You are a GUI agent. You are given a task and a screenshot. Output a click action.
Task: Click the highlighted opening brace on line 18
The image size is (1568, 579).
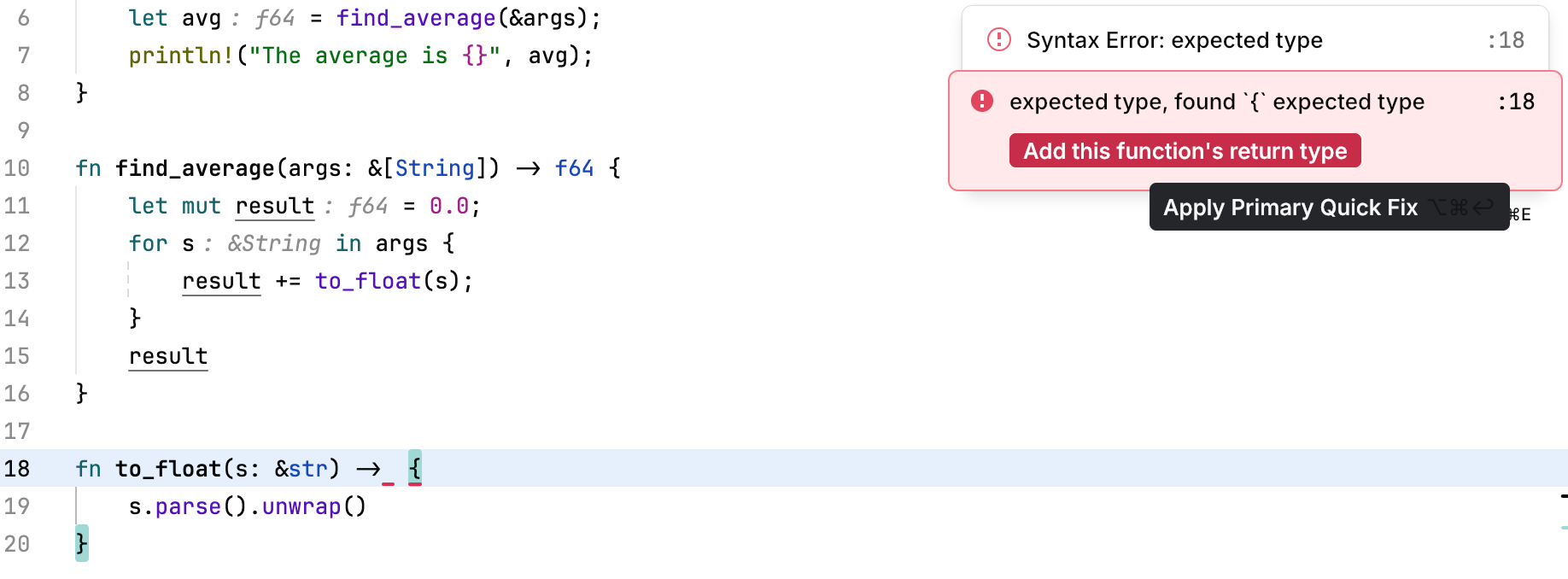(x=415, y=469)
